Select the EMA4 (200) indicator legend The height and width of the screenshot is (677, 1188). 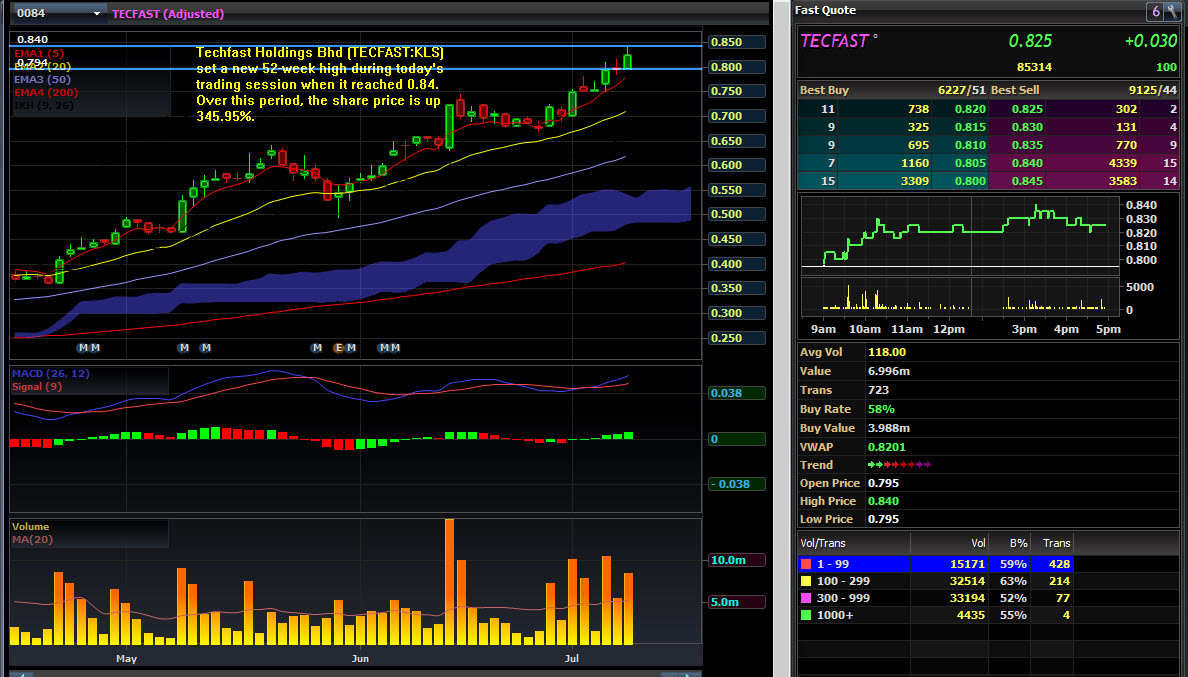click(x=46, y=92)
